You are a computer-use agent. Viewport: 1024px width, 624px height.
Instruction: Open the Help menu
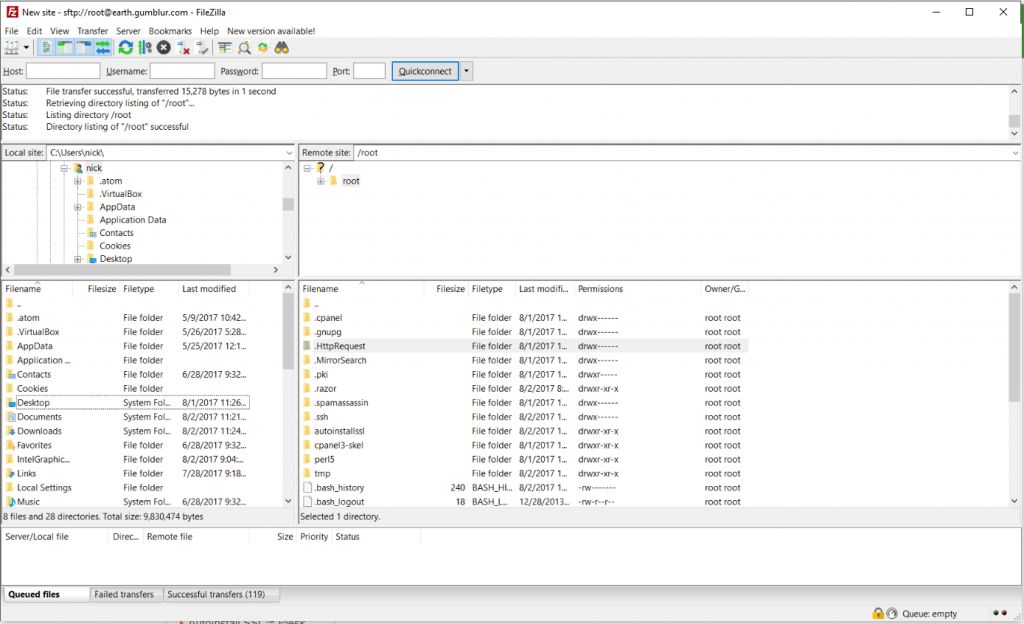tap(209, 31)
